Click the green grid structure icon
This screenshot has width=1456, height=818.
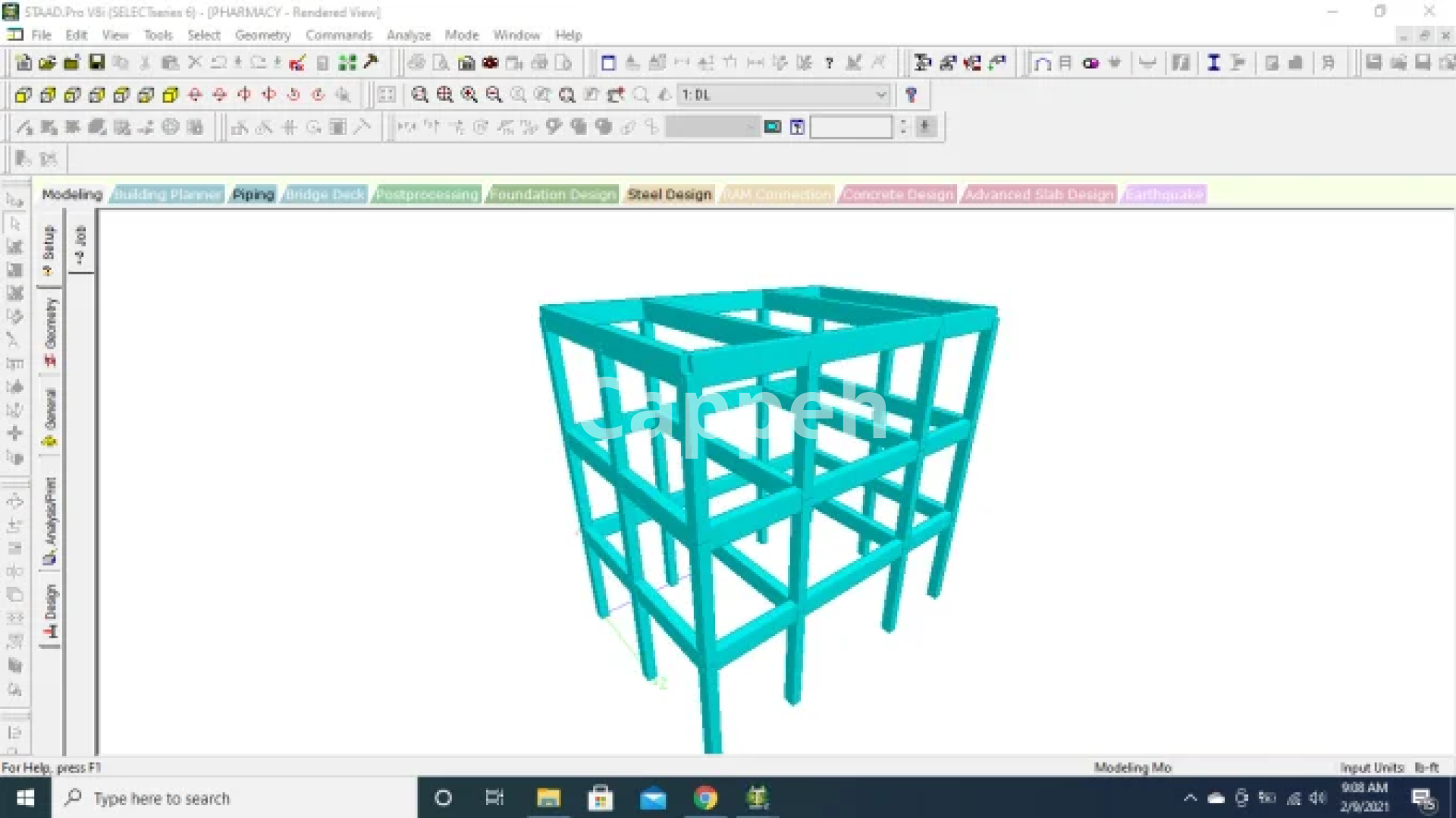347,63
